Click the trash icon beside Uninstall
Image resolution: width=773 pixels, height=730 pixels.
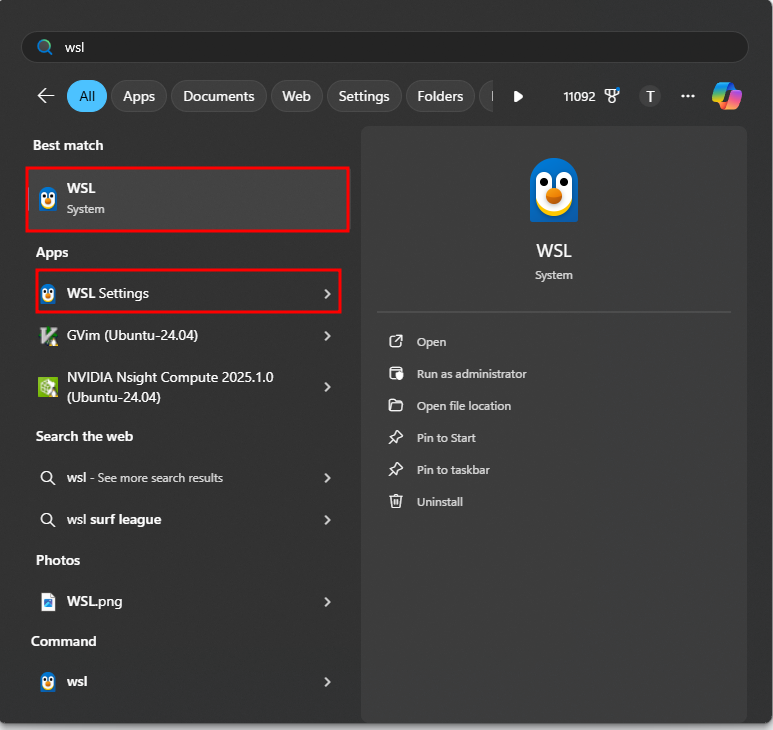pyautogui.click(x=396, y=501)
